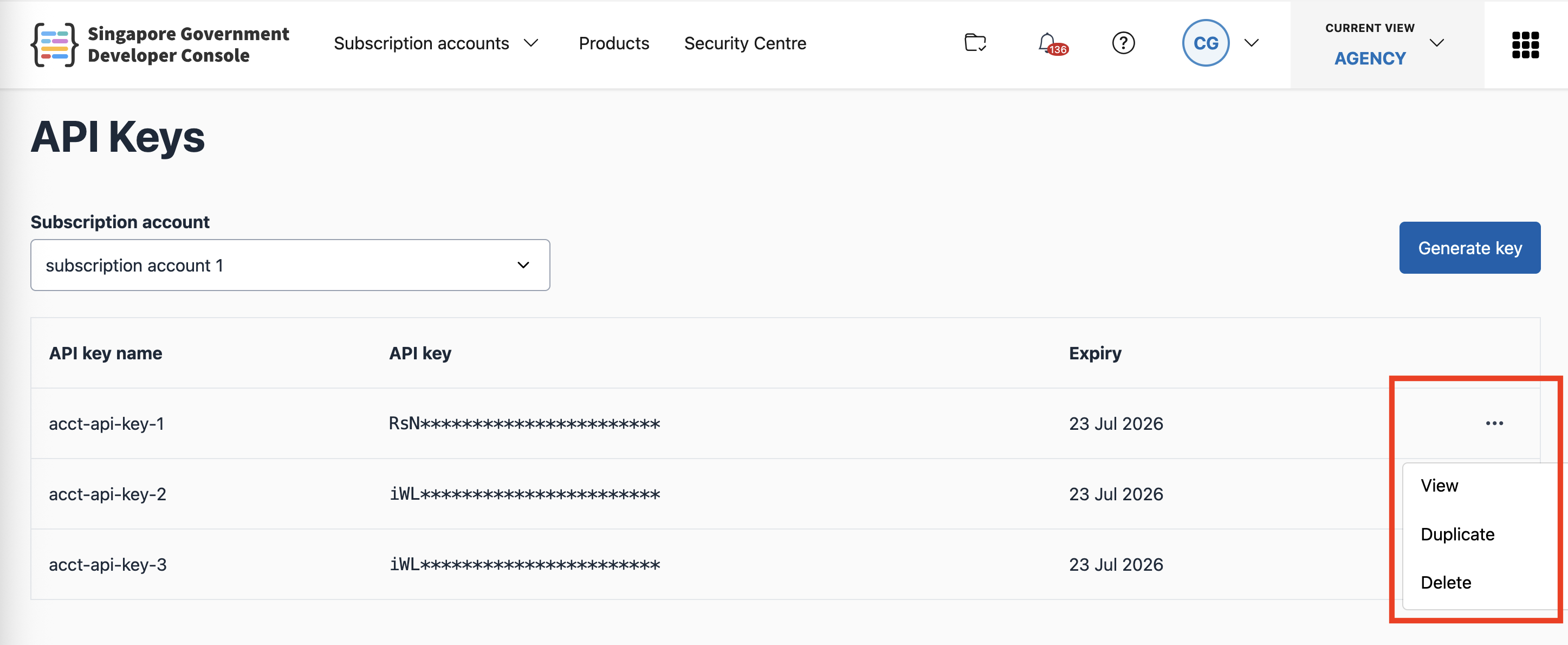The height and width of the screenshot is (645, 1568).
Task: Click the help question mark icon
Action: (1123, 43)
